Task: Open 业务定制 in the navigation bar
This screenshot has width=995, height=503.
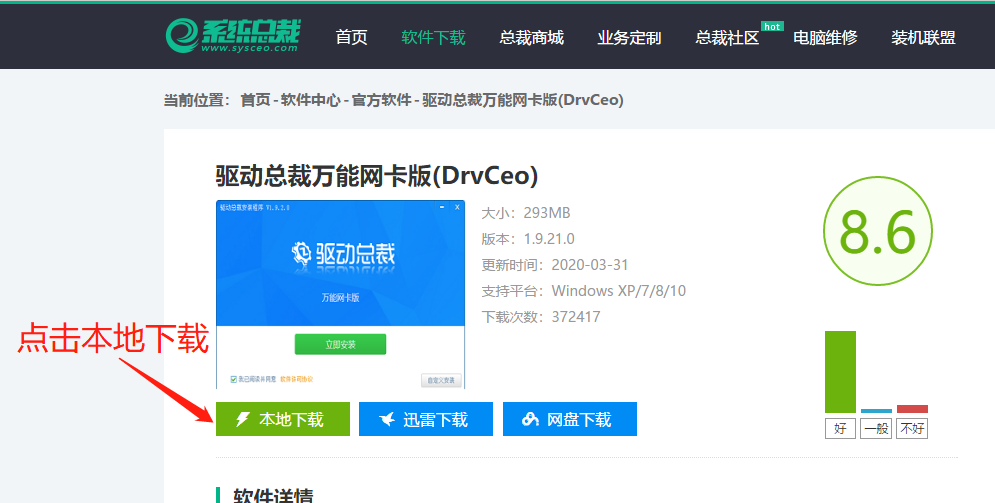Action: [x=629, y=37]
